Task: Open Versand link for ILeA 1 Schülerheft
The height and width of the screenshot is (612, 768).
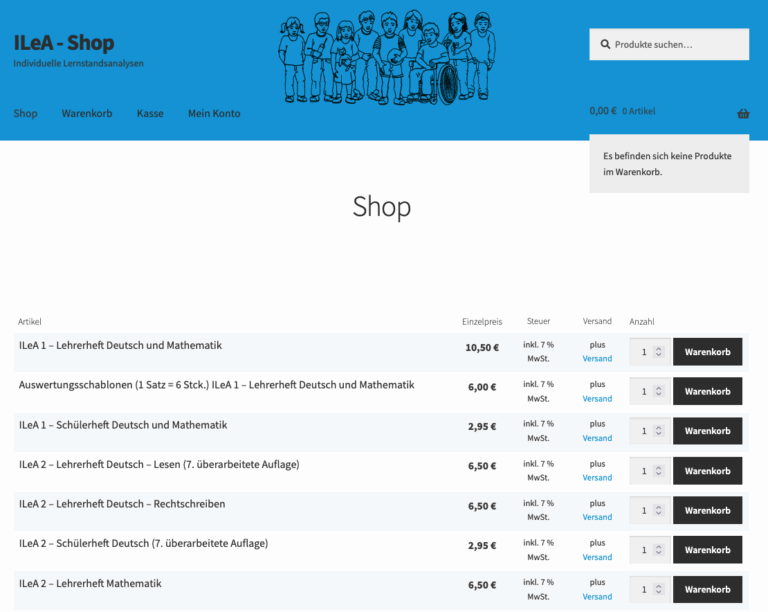Action: click(597, 438)
